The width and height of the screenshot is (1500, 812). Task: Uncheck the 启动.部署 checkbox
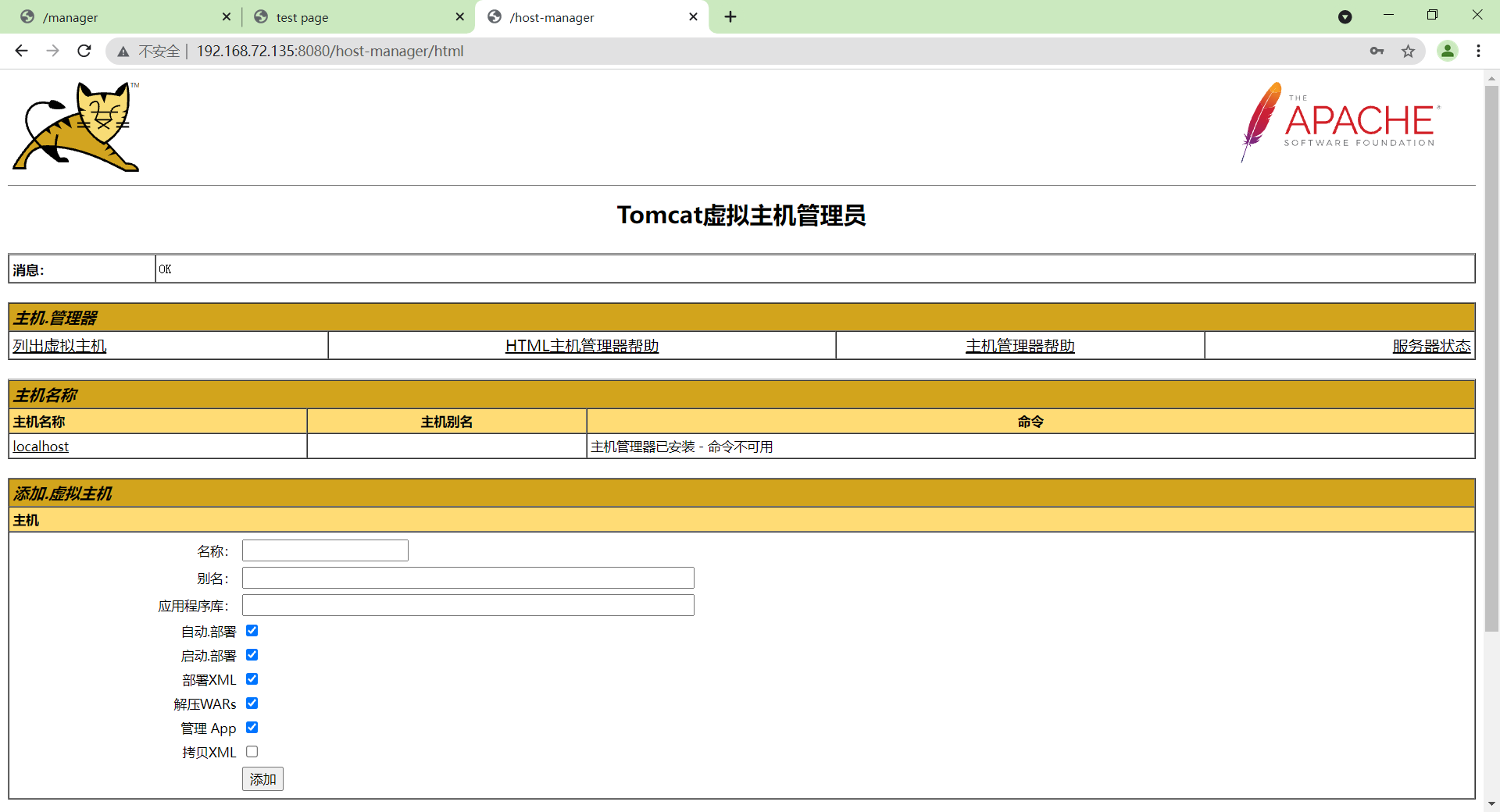click(x=252, y=655)
